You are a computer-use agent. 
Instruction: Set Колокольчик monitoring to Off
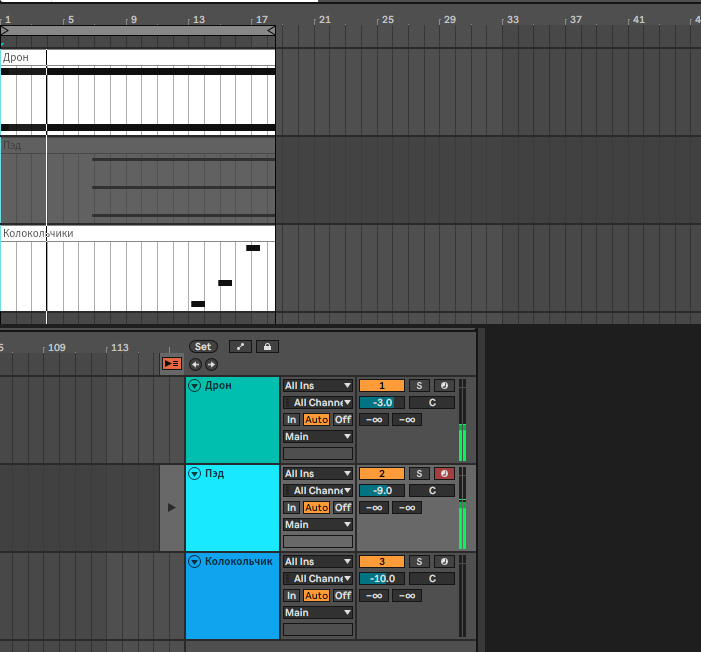point(343,596)
